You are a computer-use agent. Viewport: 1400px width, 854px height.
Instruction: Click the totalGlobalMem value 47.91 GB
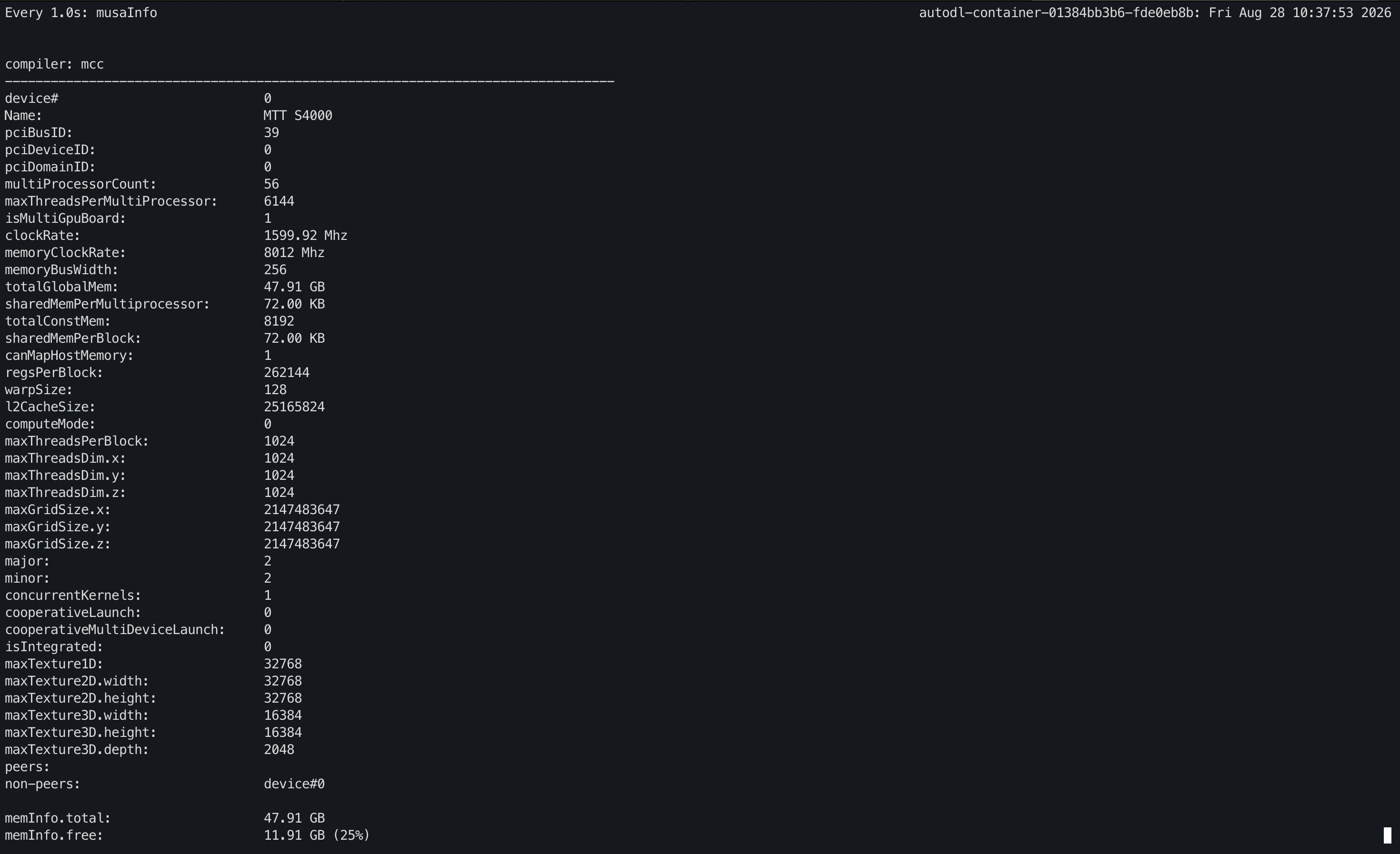[x=294, y=287]
